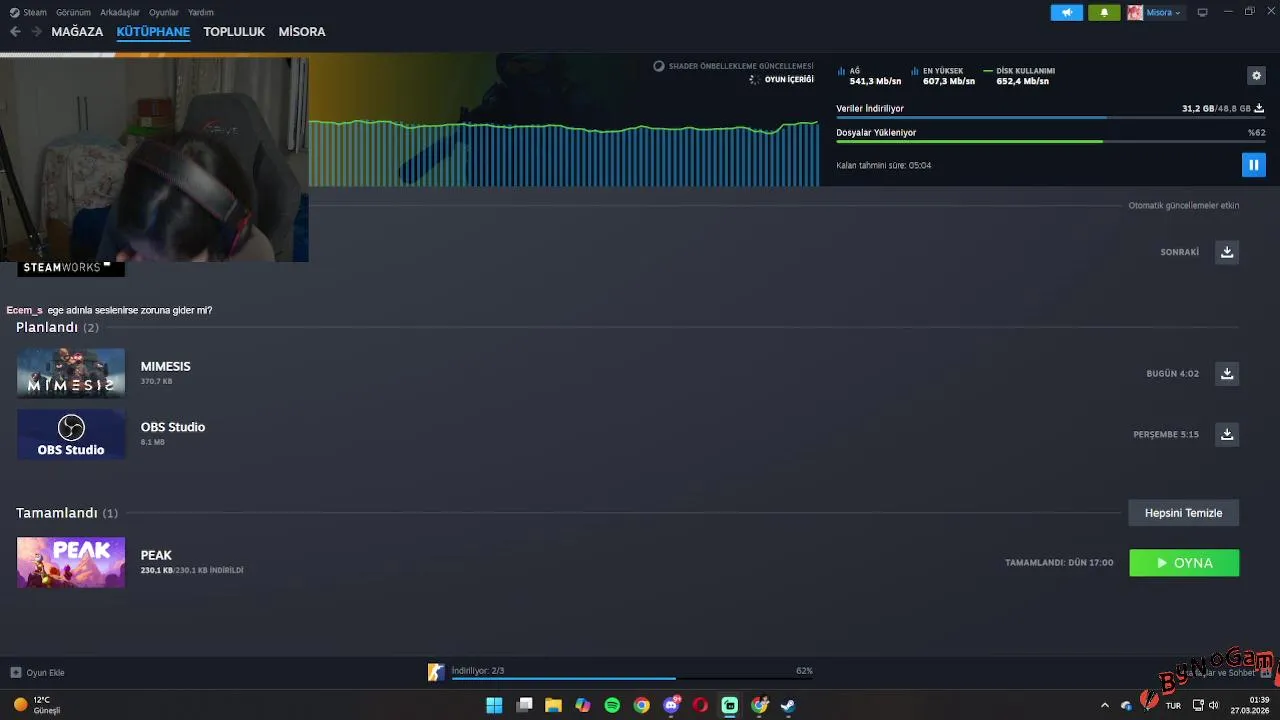Click the Veriler İndiriliyor progress bar
Screen dimensions: 1280x720
(1050, 118)
